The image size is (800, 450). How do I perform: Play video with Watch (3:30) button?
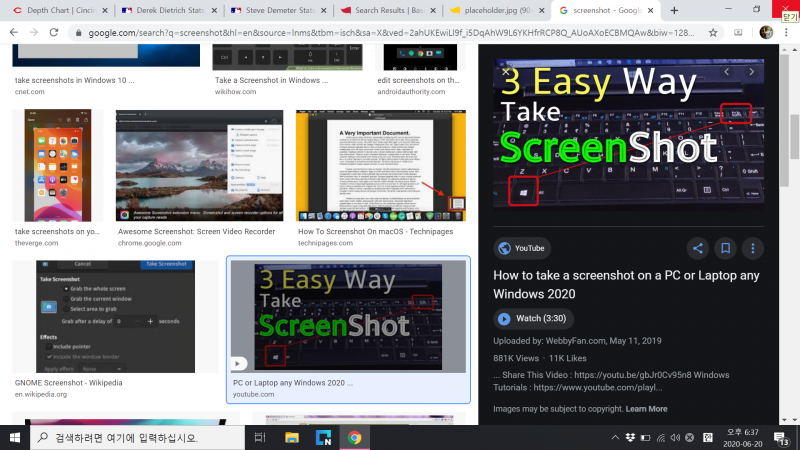(x=533, y=319)
